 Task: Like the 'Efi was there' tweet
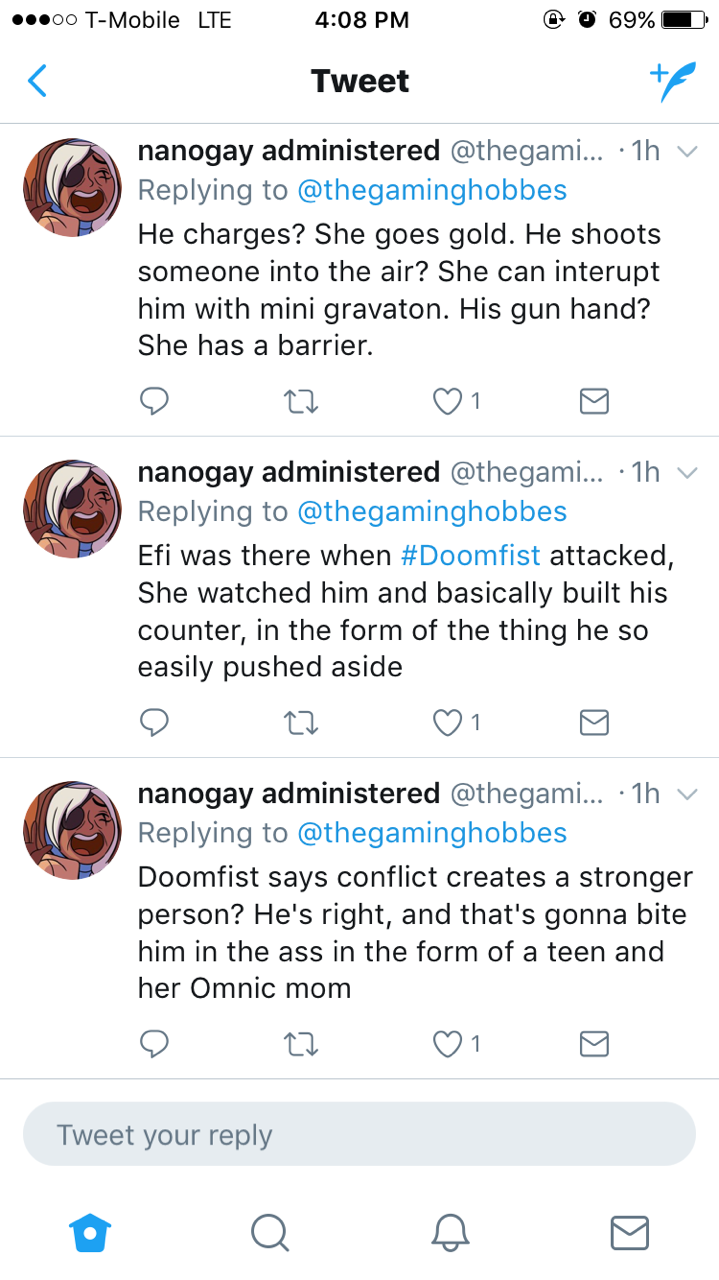[446, 722]
